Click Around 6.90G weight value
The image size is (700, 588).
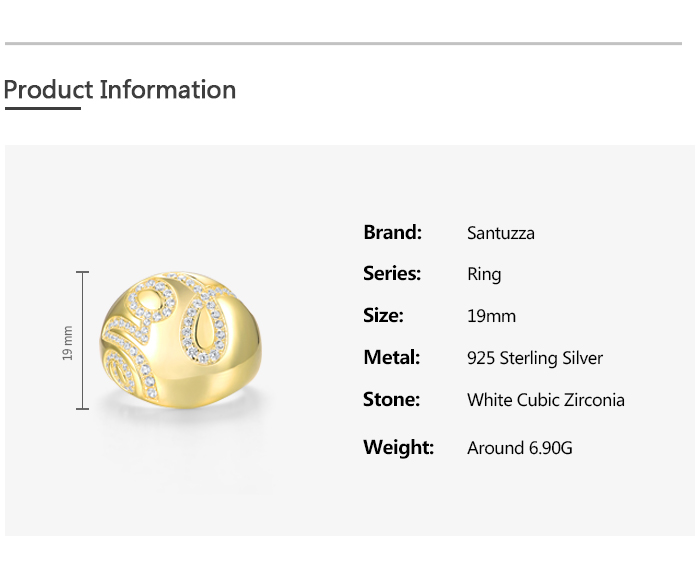point(520,448)
